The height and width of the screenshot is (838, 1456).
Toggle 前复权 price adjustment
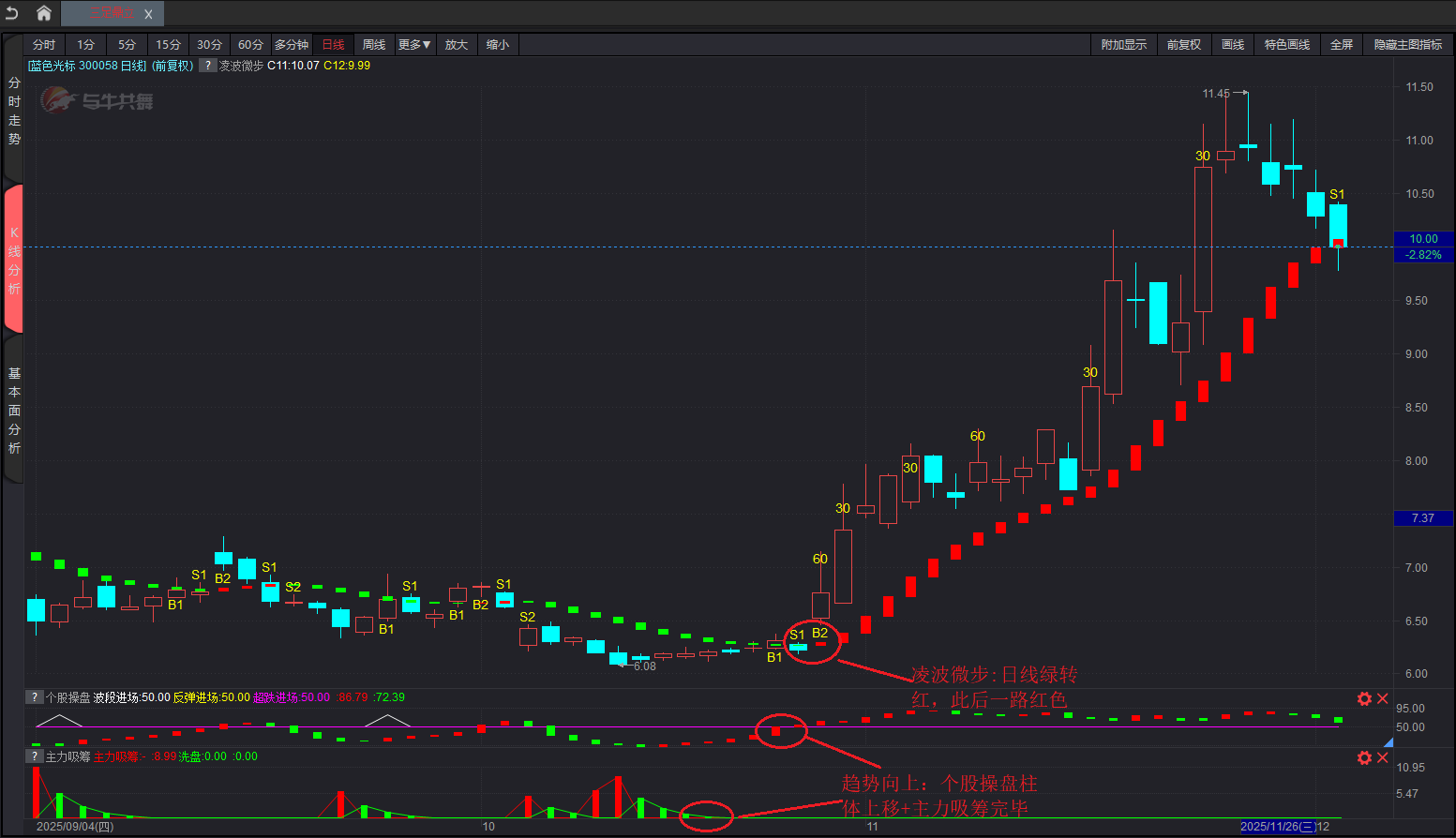point(1183,45)
